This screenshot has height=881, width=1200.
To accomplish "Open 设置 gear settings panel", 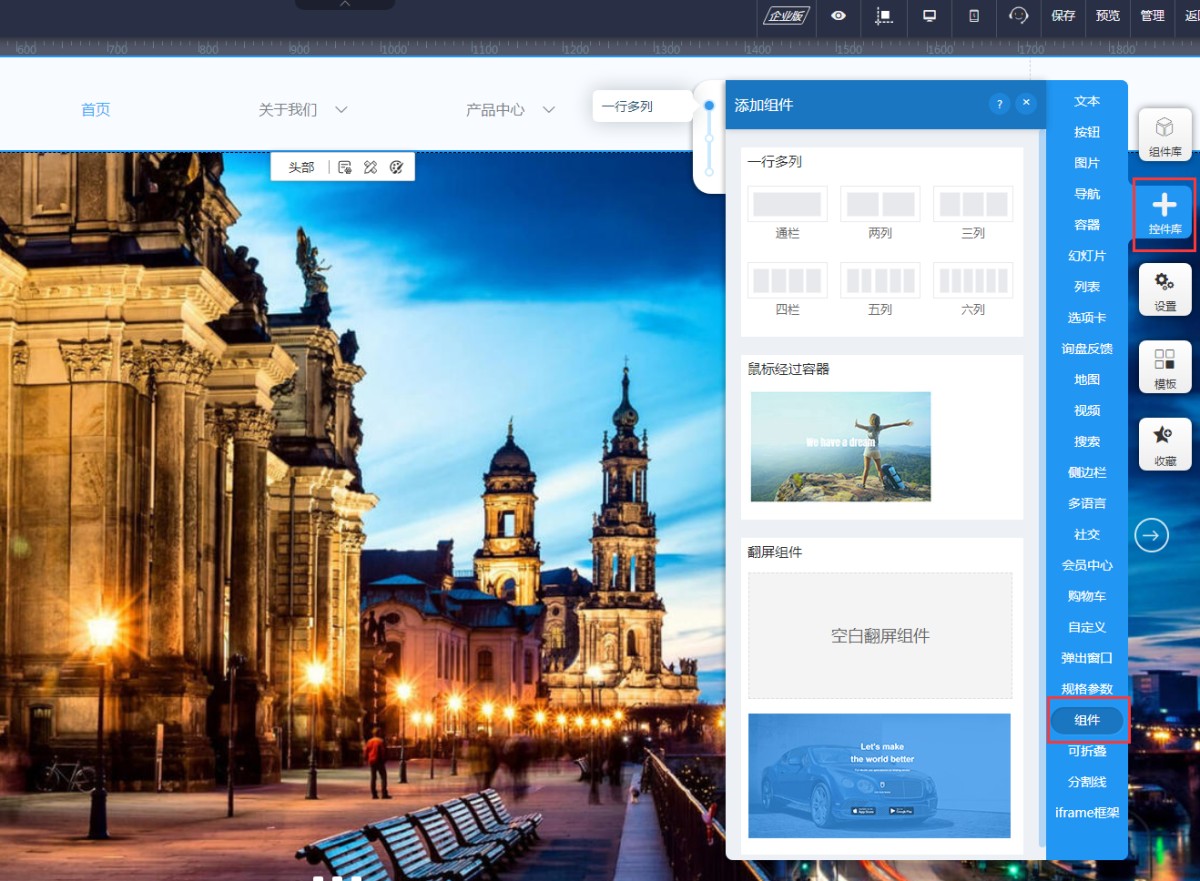I will (1165, 290).
